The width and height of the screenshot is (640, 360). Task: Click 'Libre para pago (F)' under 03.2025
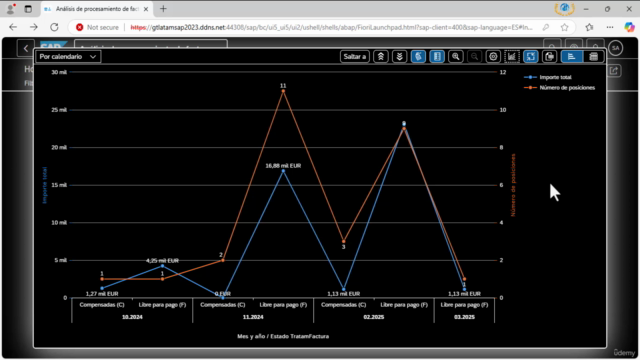tap(464, 305)
